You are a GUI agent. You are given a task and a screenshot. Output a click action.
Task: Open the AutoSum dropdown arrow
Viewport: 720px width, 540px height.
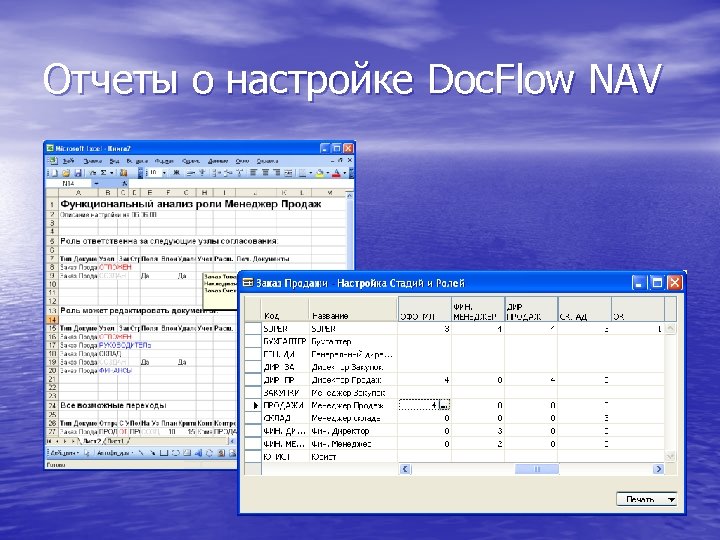click(112, 173)
